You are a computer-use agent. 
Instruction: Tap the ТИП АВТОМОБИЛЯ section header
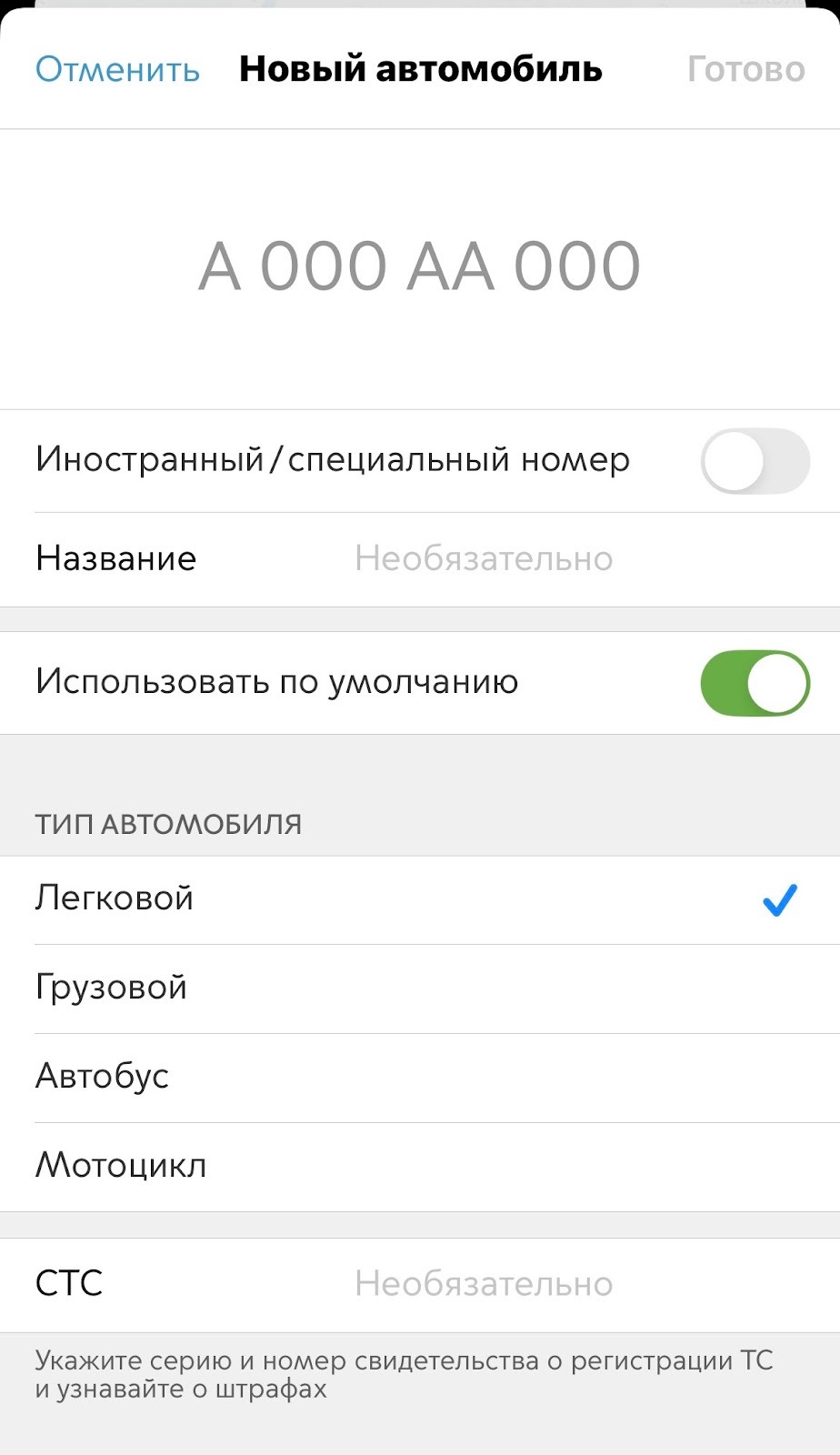(168, 824)
